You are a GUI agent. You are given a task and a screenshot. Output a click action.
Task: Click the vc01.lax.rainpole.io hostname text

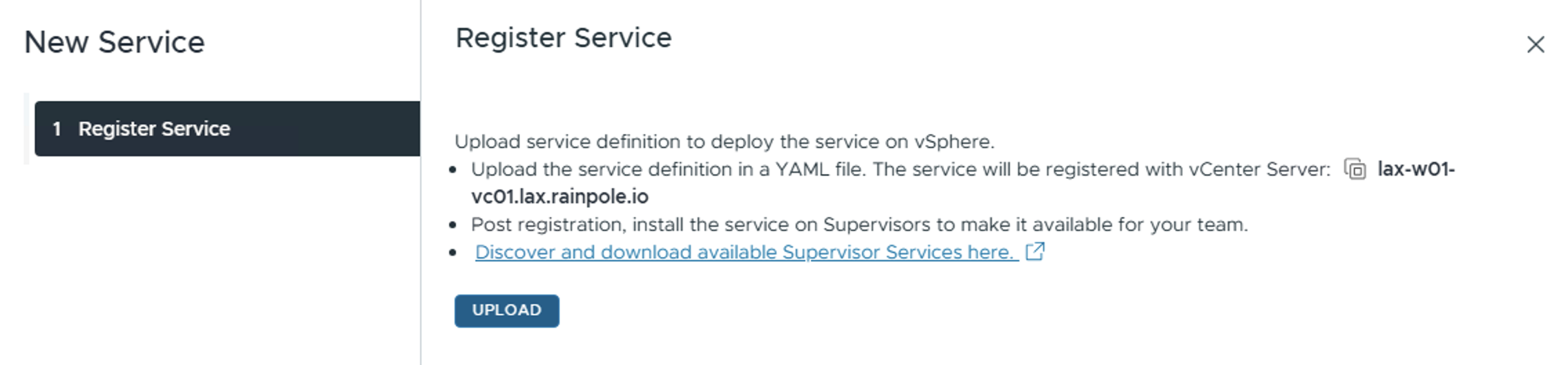click(x=560, y=197)
